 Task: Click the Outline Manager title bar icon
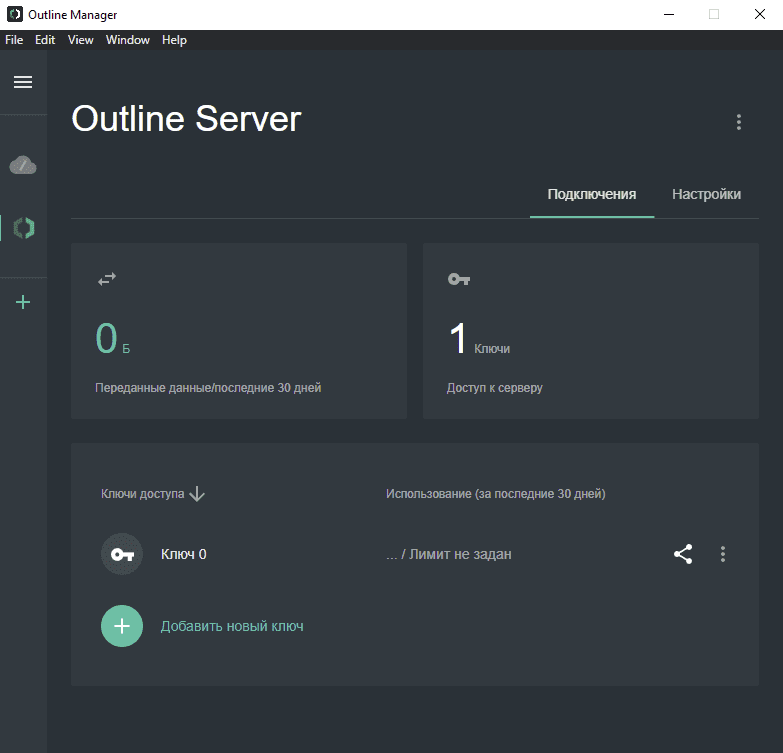point(15,14)
